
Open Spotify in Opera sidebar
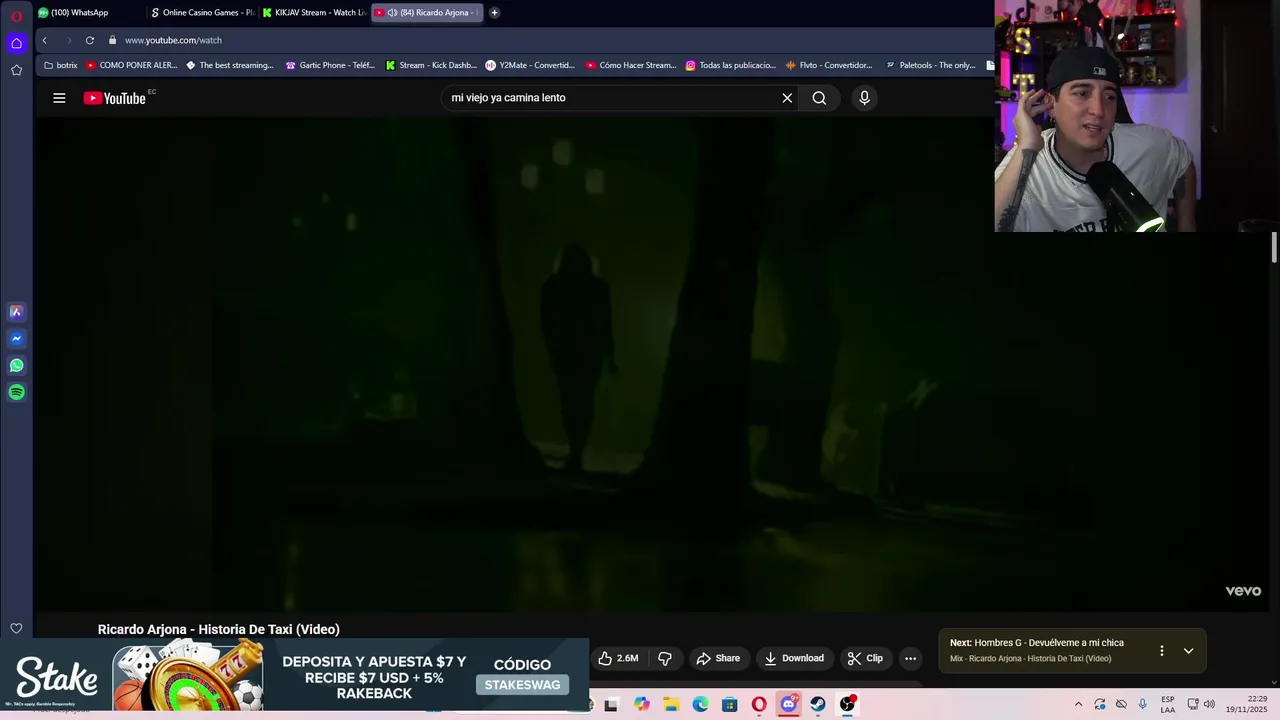tap(16, 393)
